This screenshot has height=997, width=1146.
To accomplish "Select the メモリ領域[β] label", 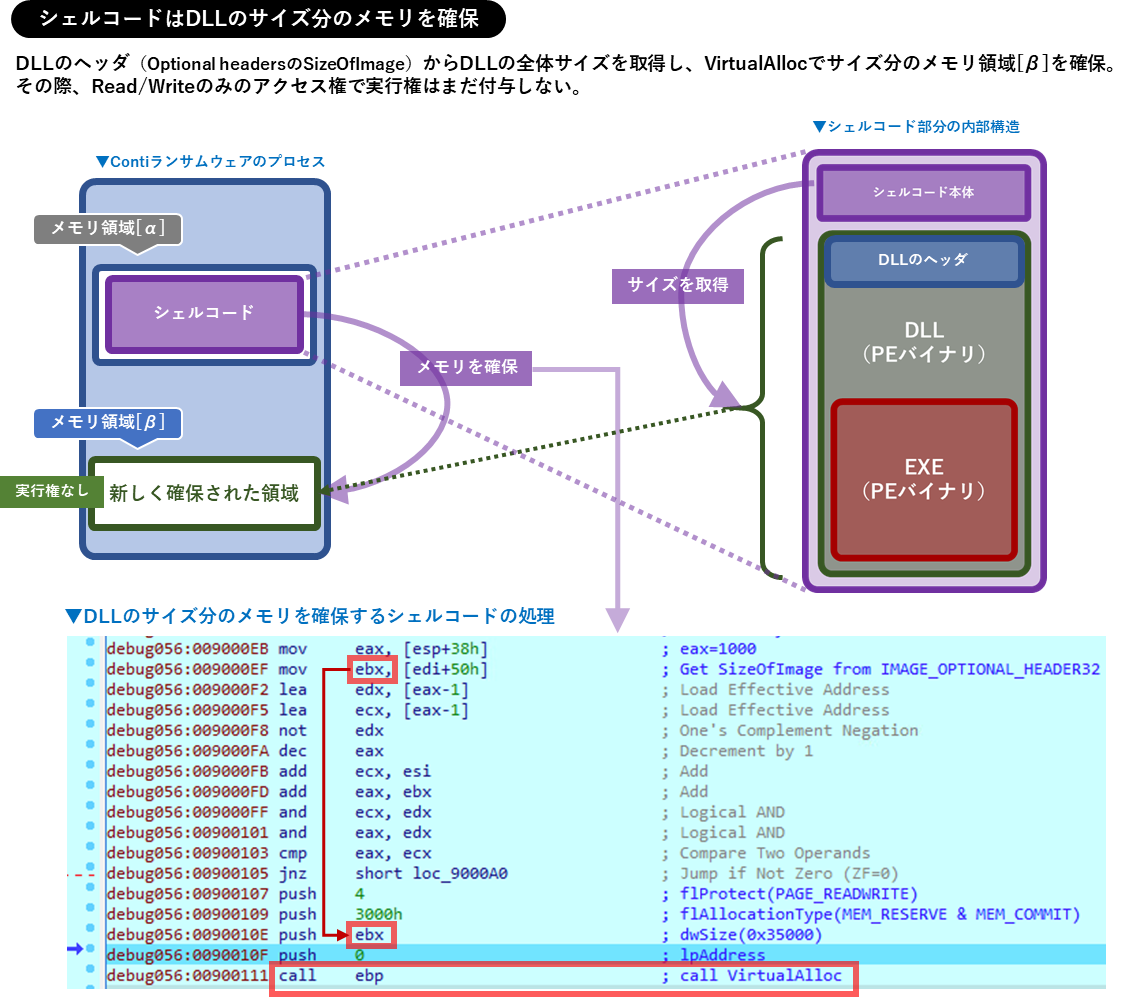I will [105, 423].
